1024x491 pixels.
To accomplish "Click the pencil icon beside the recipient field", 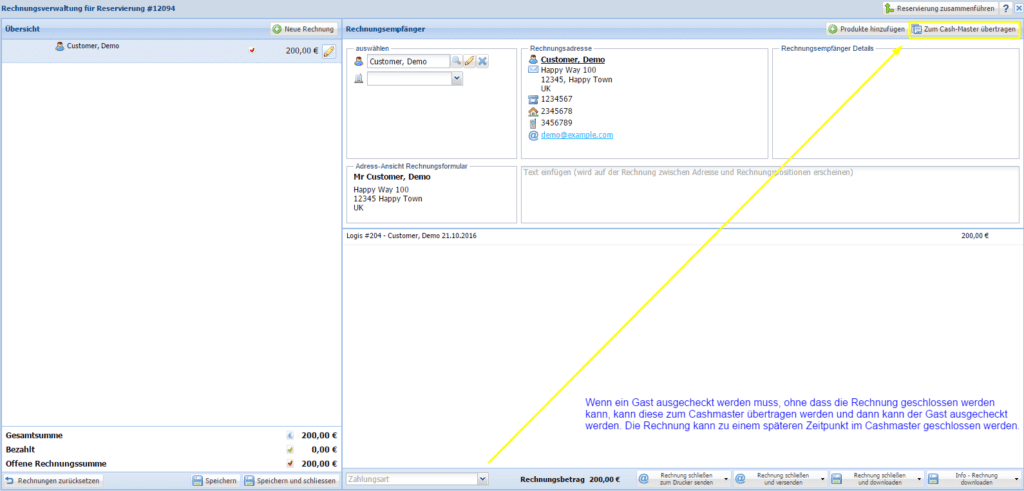I will point(469,62).
